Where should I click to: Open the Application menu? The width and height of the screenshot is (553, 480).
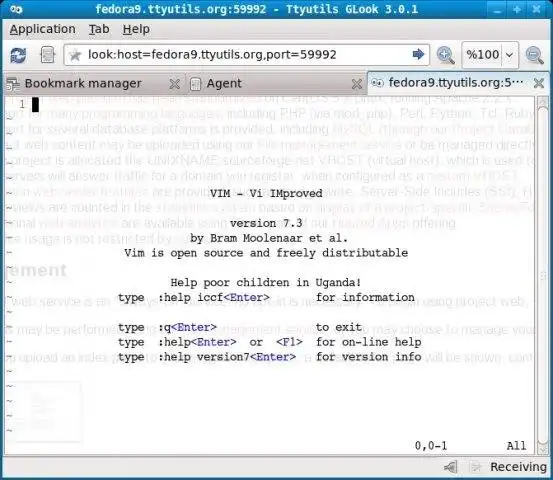tap(42, 29)
